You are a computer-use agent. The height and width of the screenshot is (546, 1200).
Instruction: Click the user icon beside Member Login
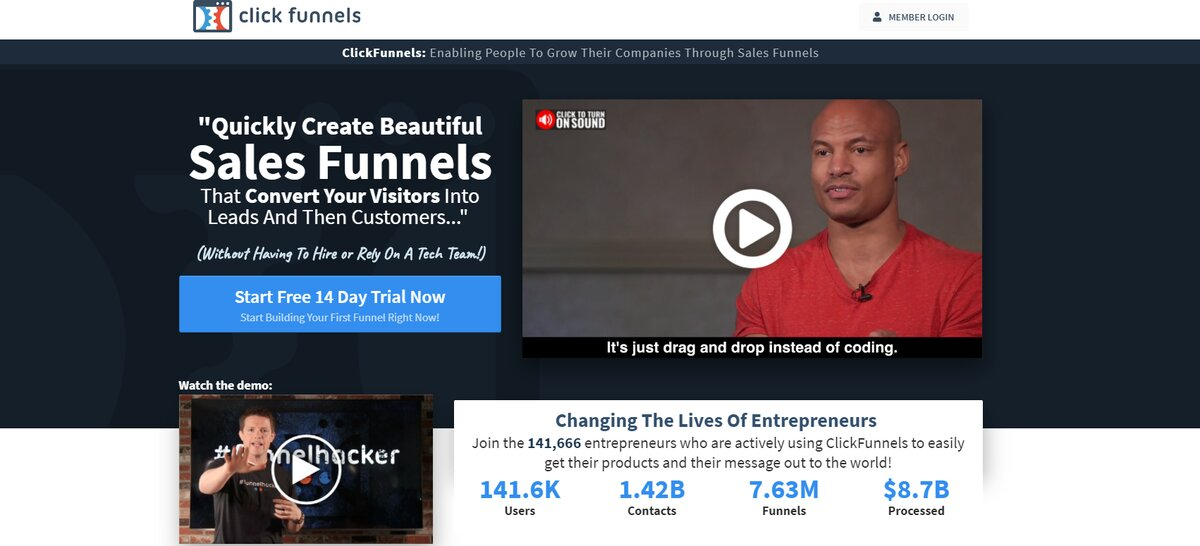[x=877, y=17]
